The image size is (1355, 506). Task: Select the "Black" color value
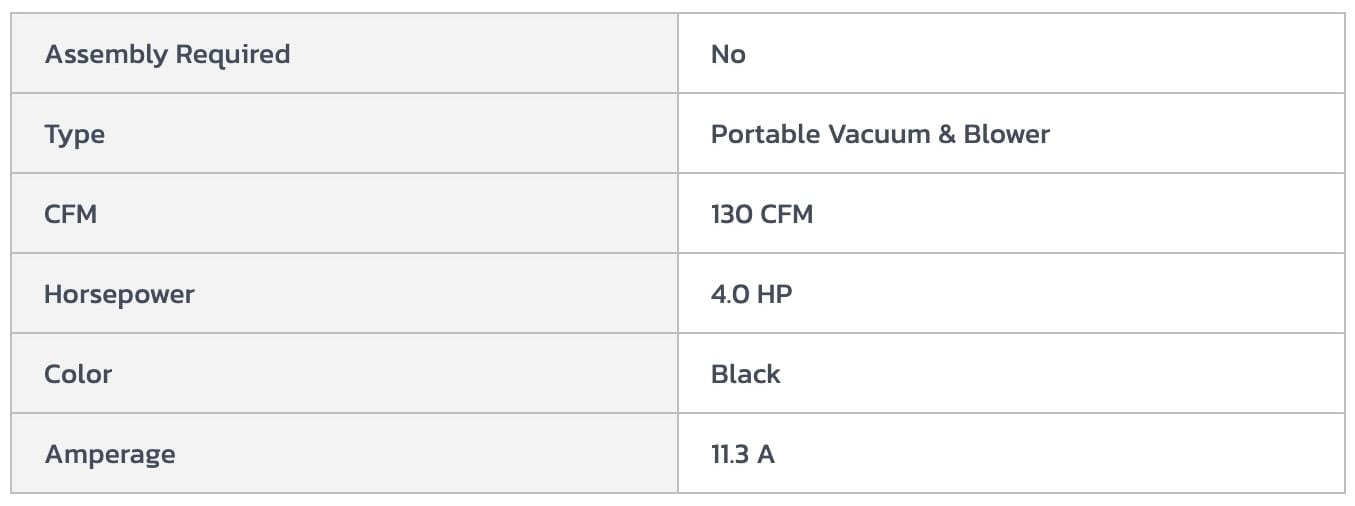745,374
